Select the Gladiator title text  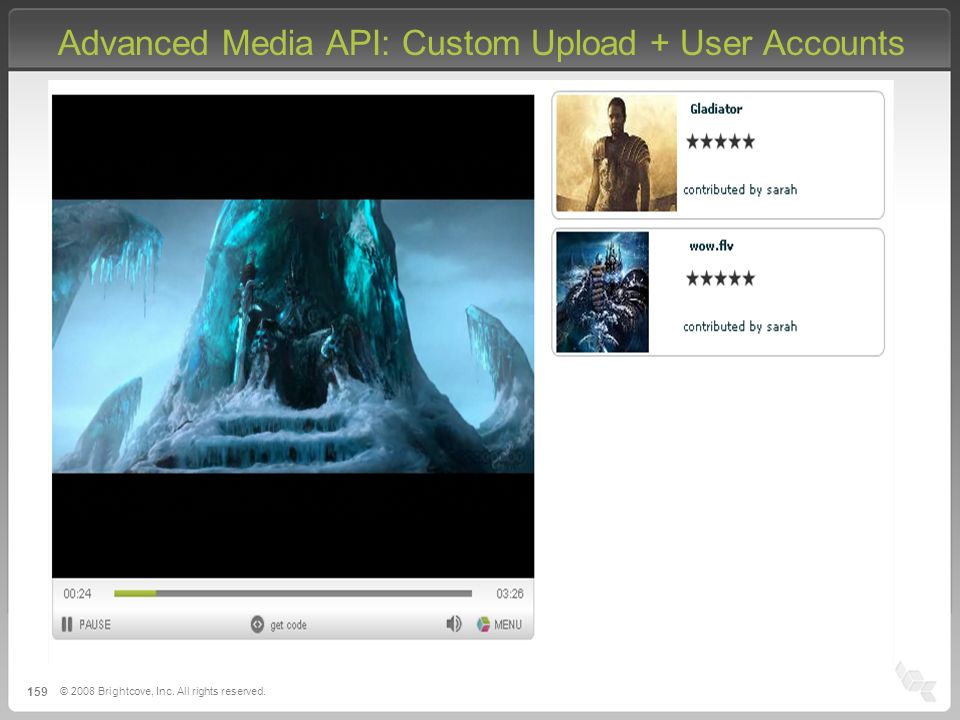tap(716, 109)
